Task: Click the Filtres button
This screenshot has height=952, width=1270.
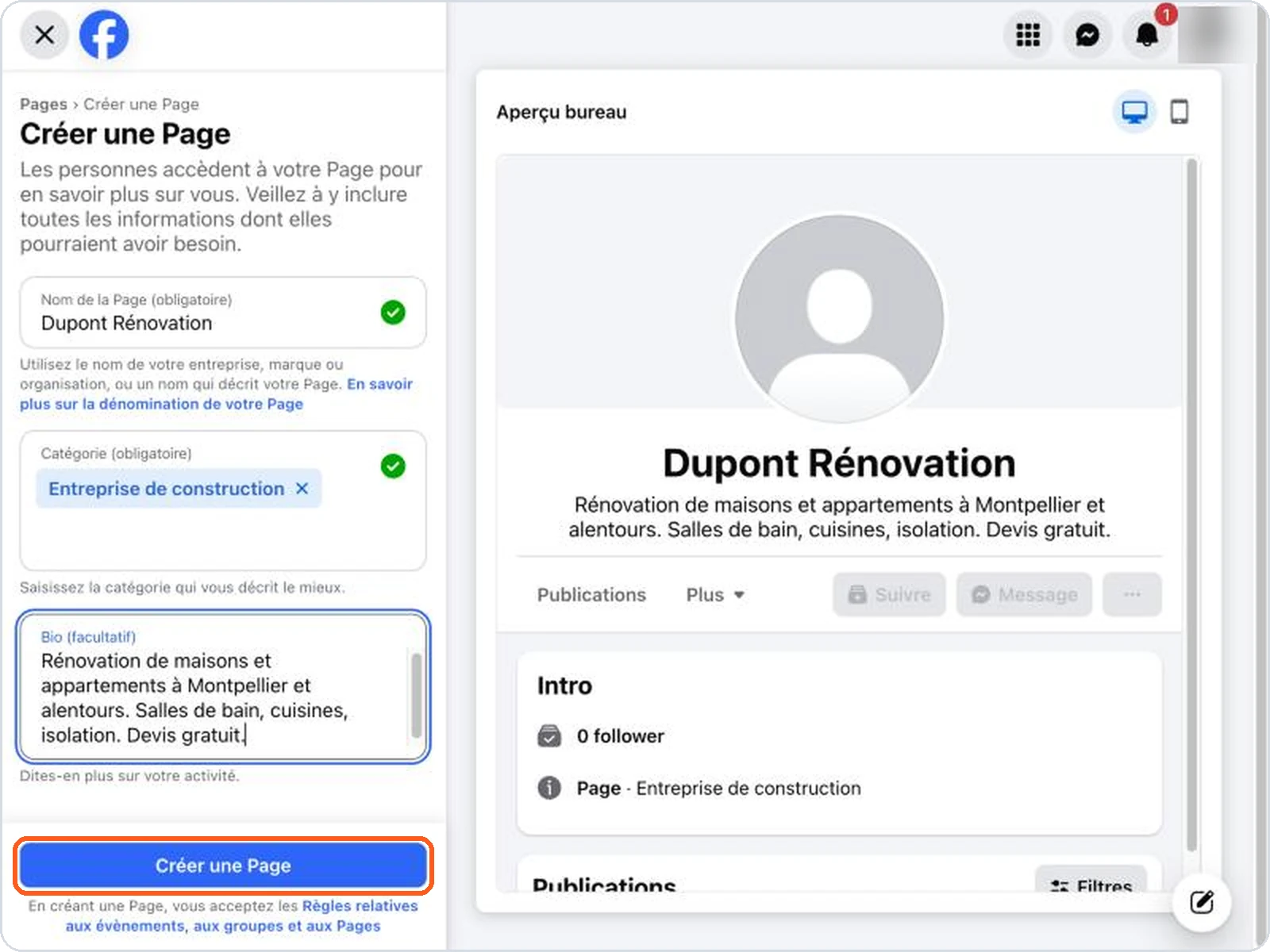Action: 1091,881
